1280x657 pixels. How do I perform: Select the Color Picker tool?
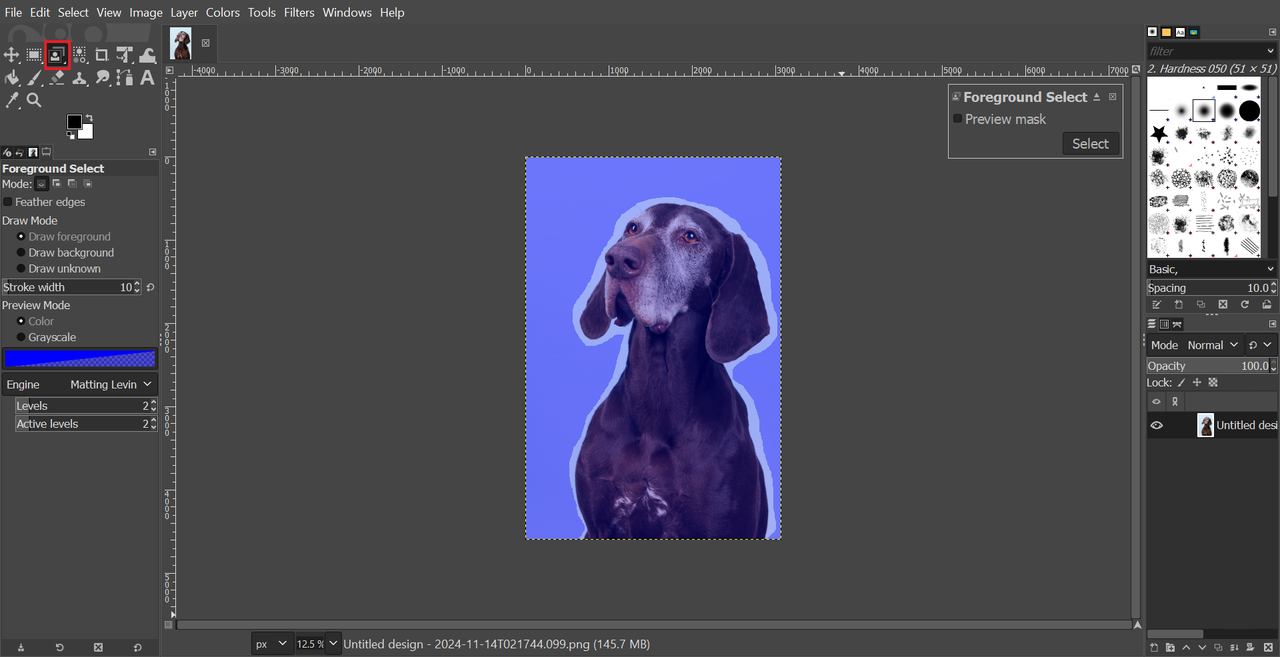(12, 100)
